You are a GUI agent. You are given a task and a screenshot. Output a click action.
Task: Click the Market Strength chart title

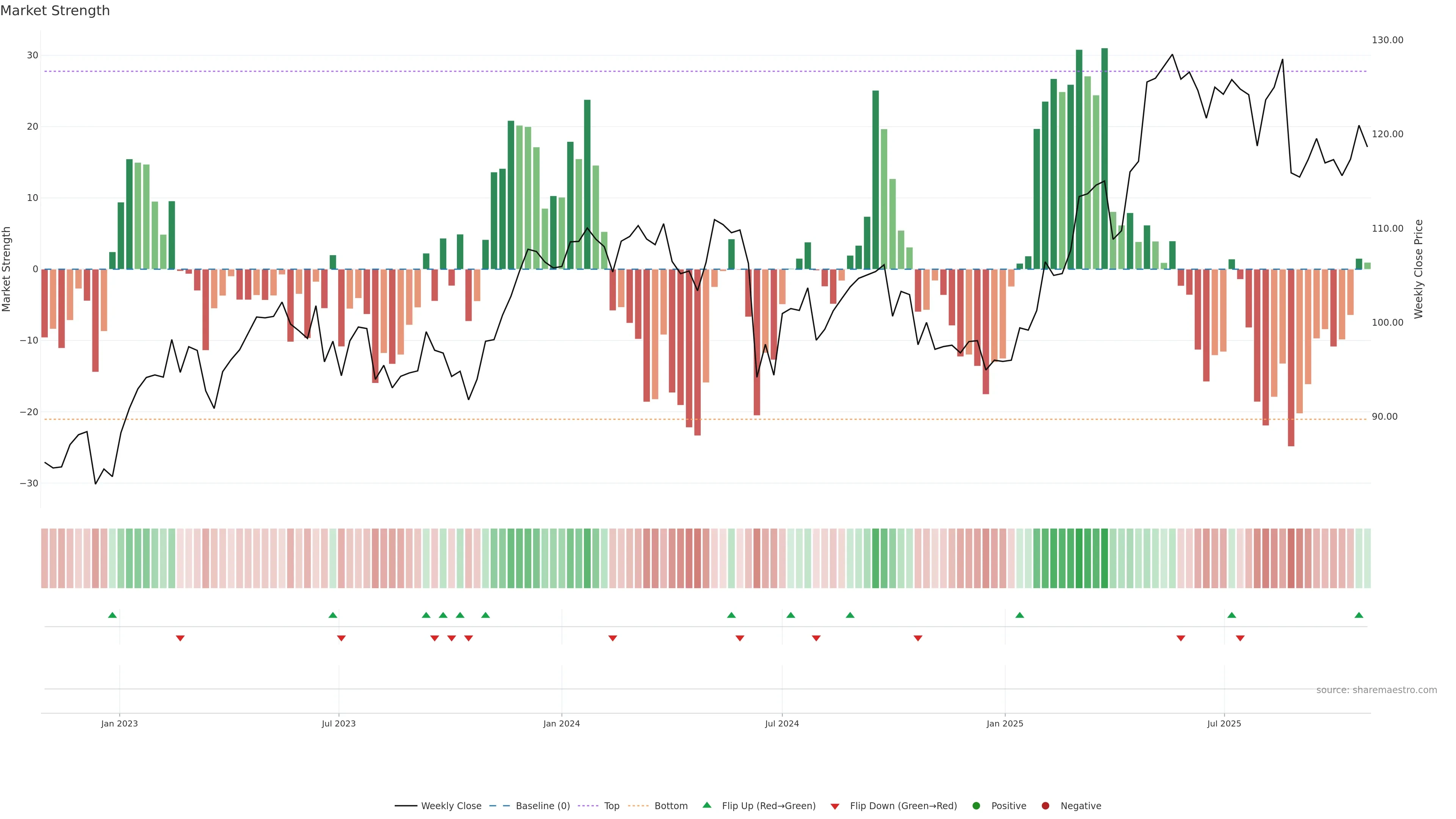[x=55, y=11]
